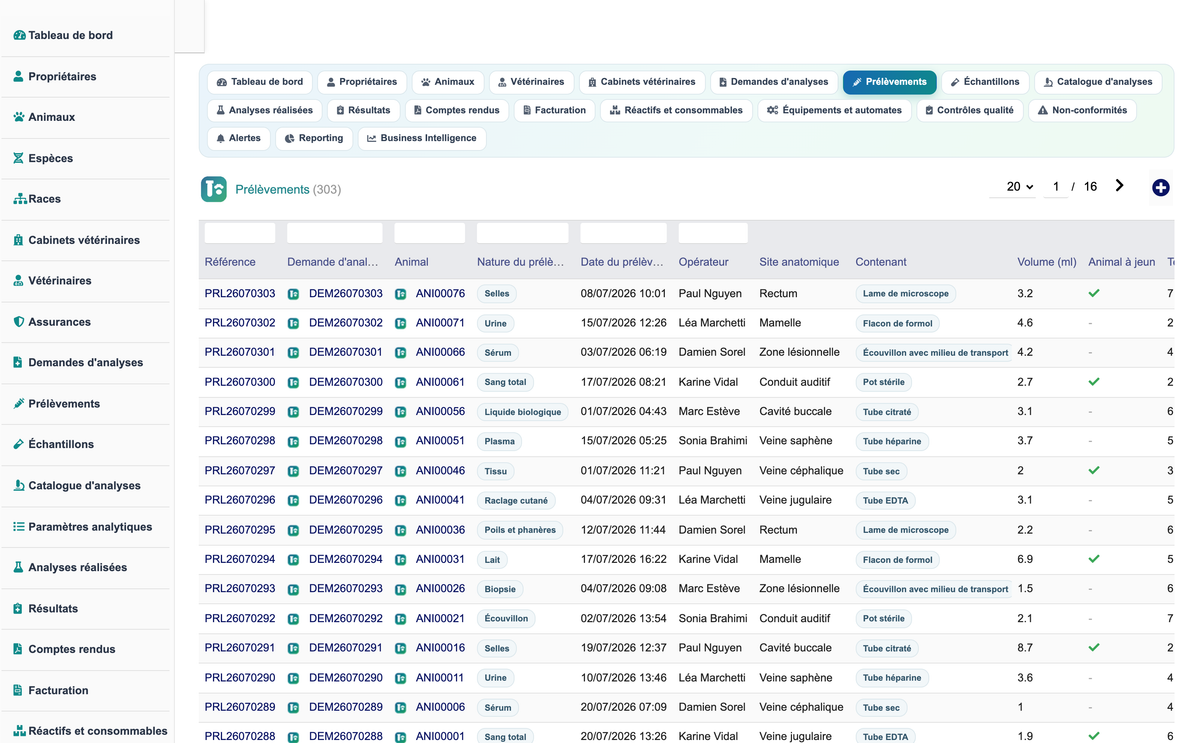Click the Poils et phanères tag

[x=520, y=530]
